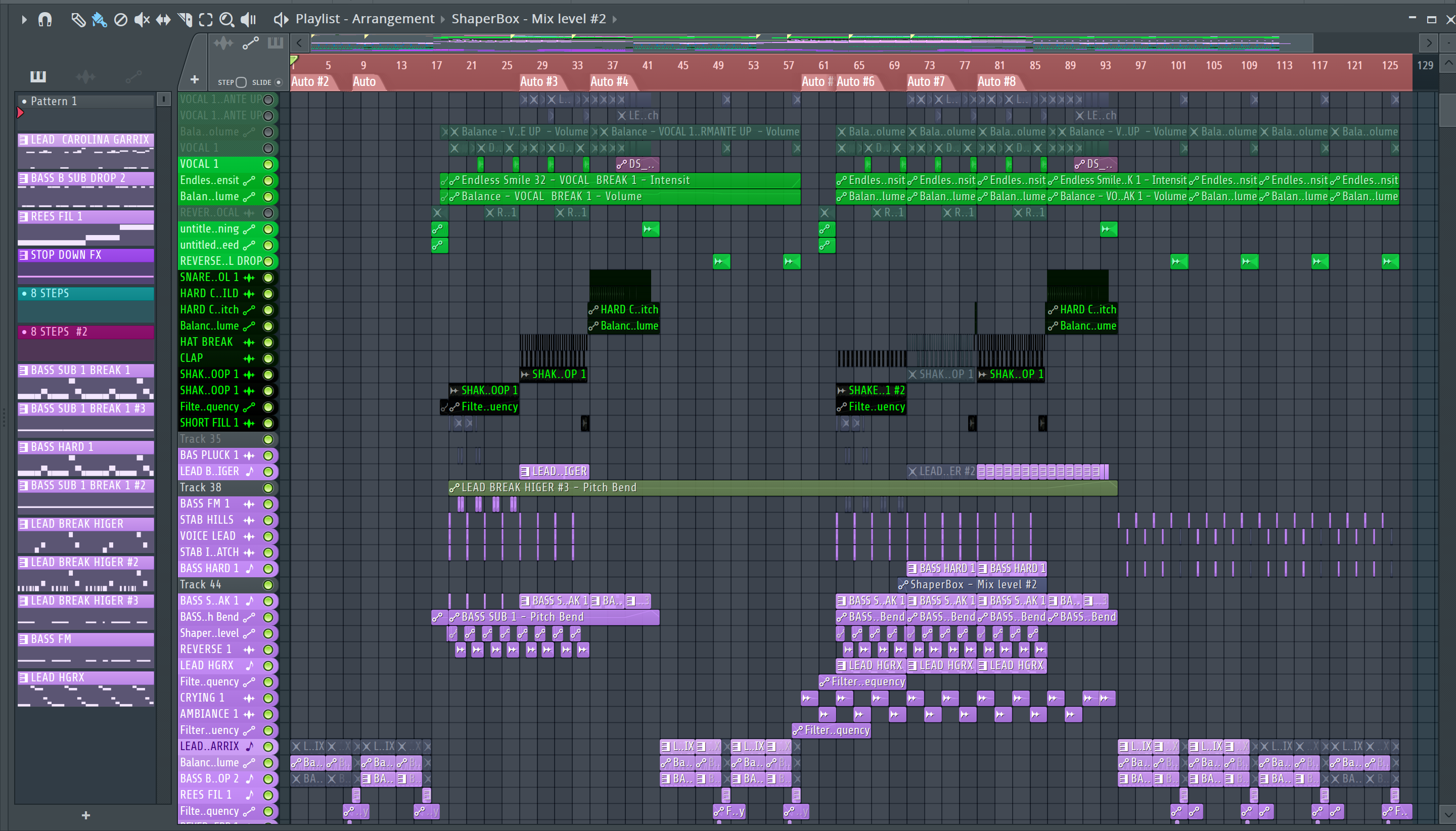Click audio icon on SNARE..OL 1 track
The width and height of the screenshot is (1456, 831).
(x=249, y=278)
